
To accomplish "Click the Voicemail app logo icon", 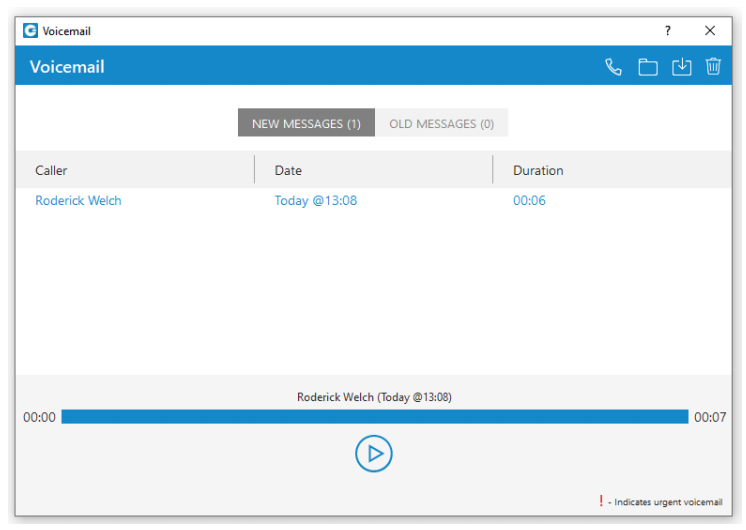I will [x=30, y=31].
